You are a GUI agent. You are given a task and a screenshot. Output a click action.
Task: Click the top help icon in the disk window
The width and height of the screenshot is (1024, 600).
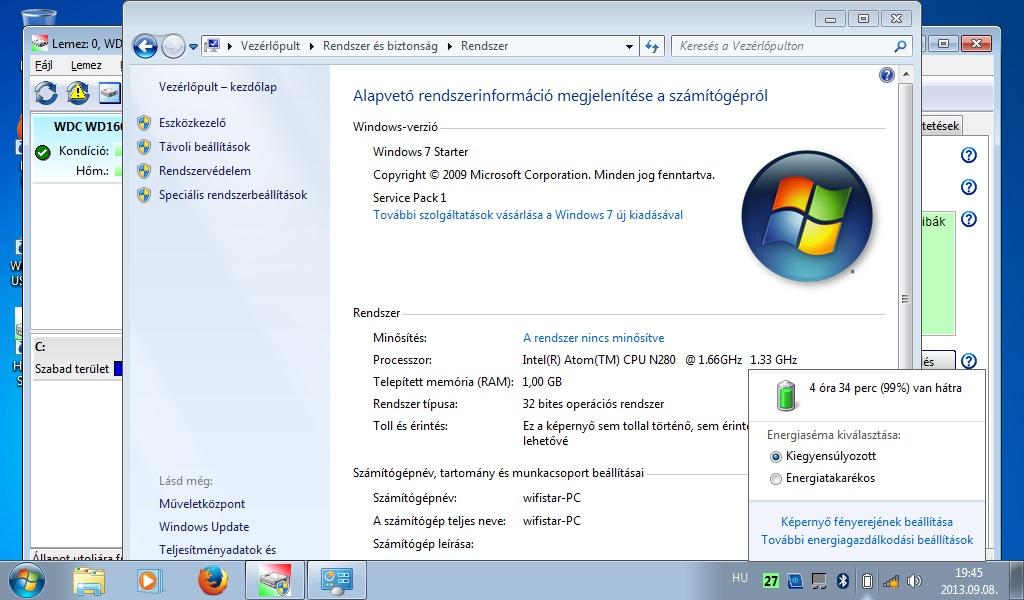[968, 155]
